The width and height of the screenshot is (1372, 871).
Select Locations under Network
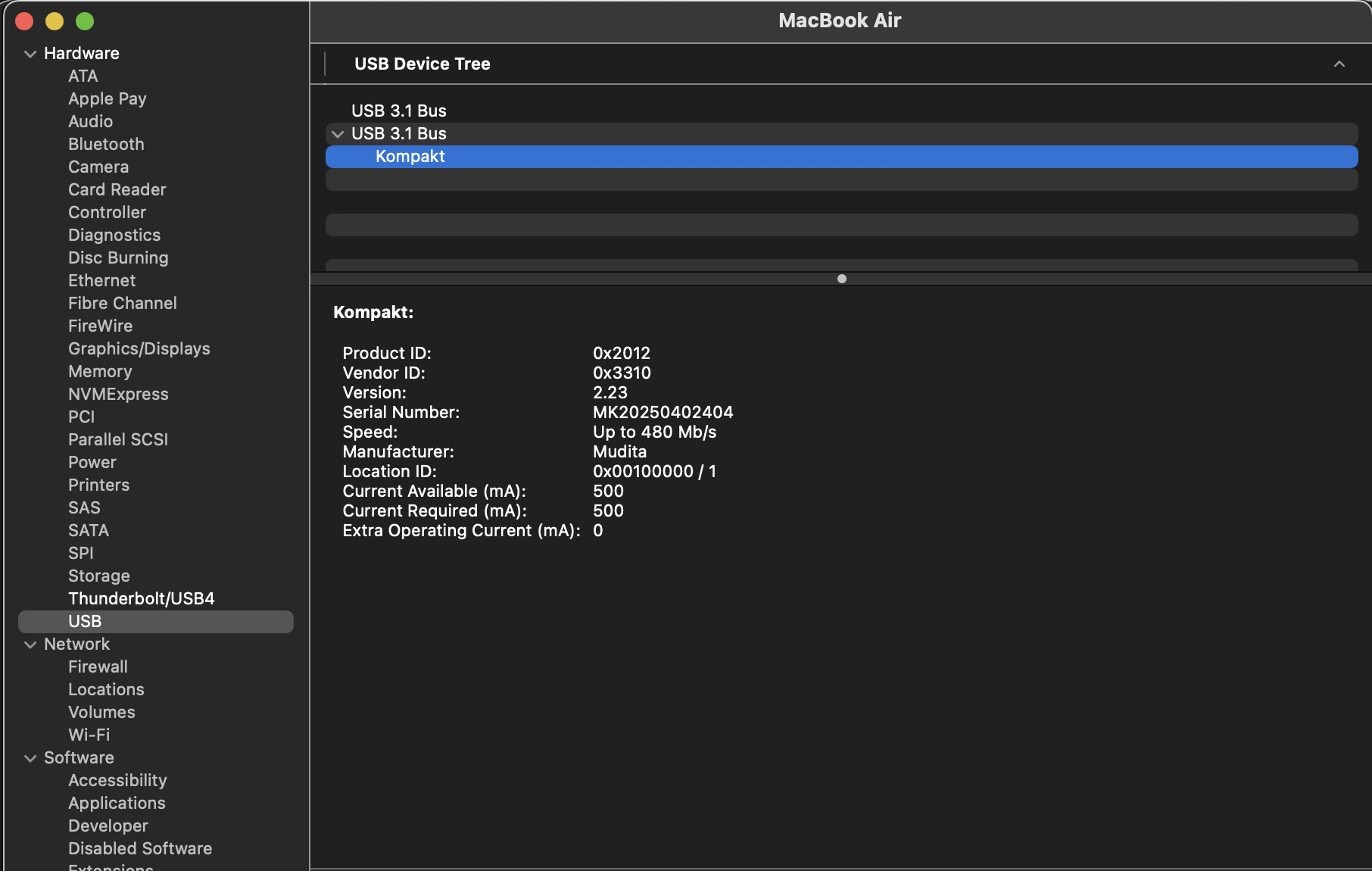pyautogui.click(x=106, y=689)
